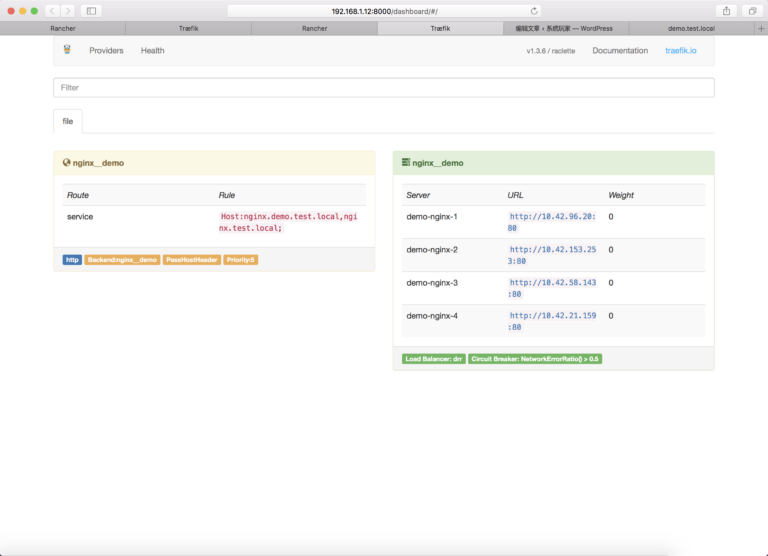
Task: Click the service route cell
Action: click(80, 217)
